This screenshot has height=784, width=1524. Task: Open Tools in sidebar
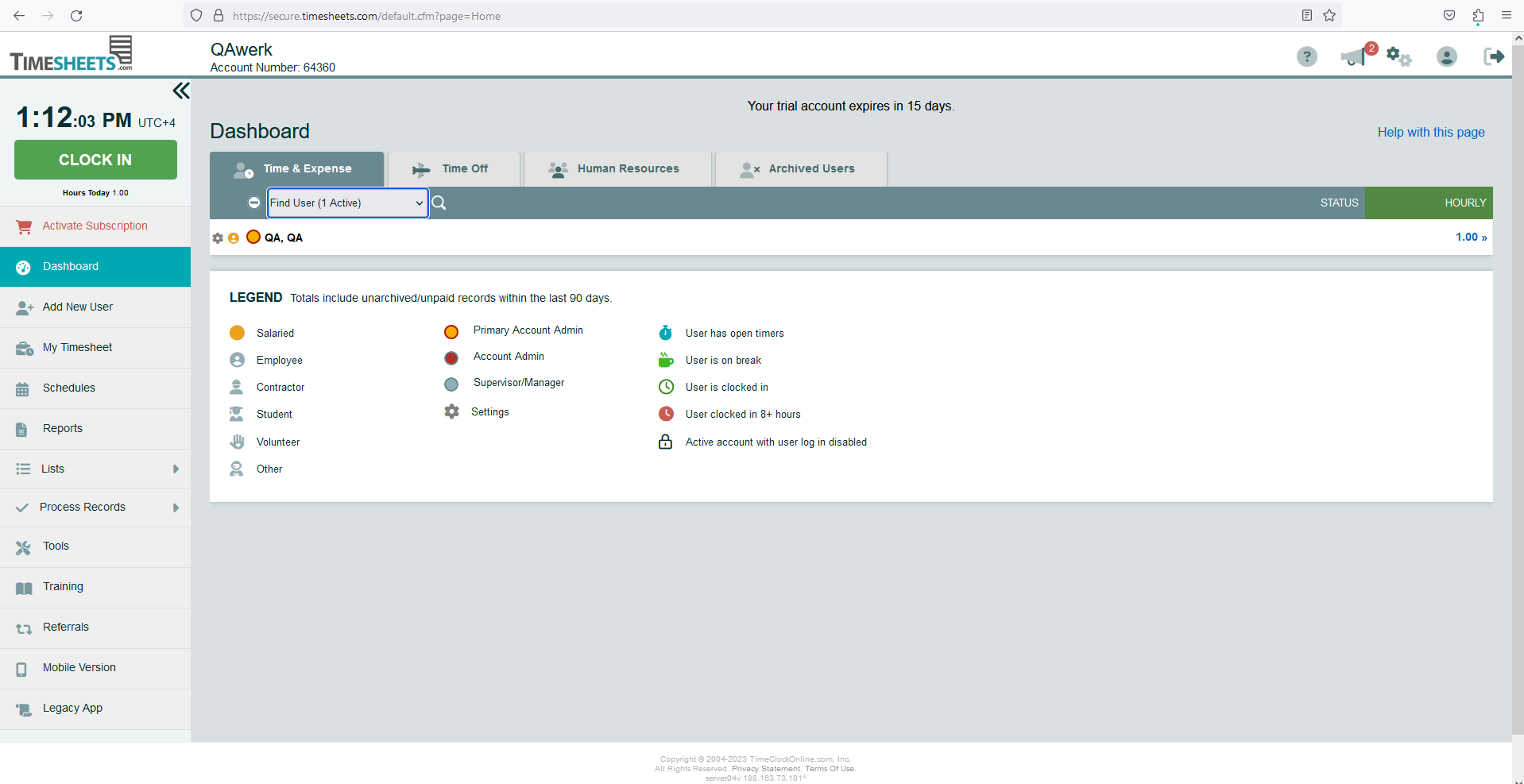point(95,546)
